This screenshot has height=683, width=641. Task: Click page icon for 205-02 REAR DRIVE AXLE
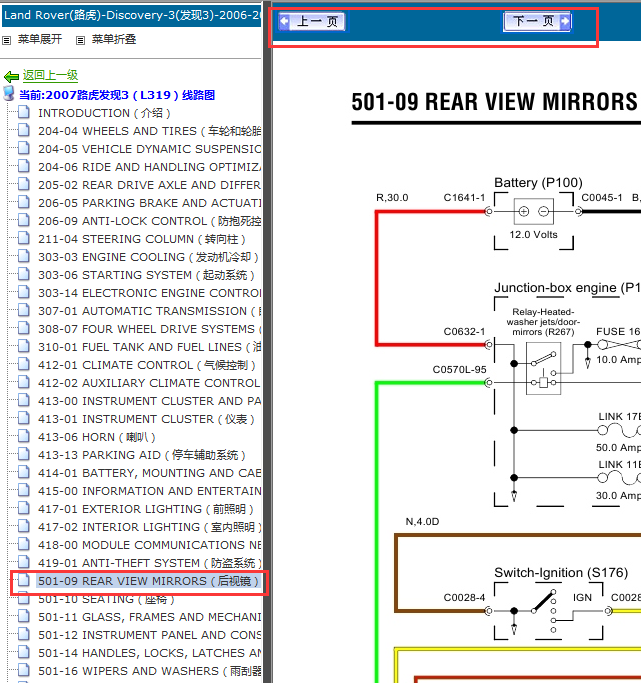(24, 184)
